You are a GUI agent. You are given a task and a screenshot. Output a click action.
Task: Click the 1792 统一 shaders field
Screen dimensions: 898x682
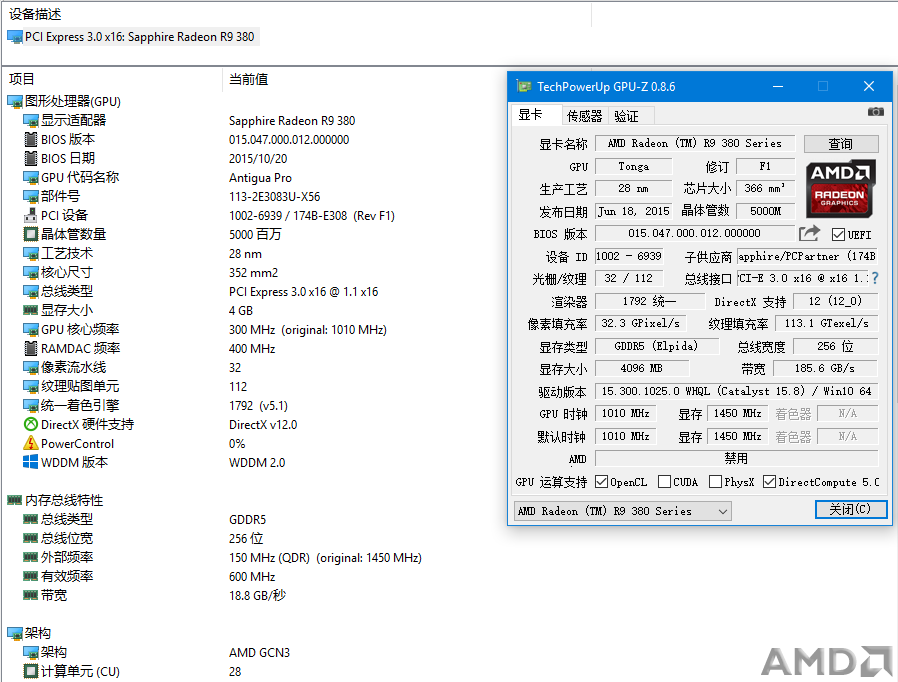coord(649,301)
